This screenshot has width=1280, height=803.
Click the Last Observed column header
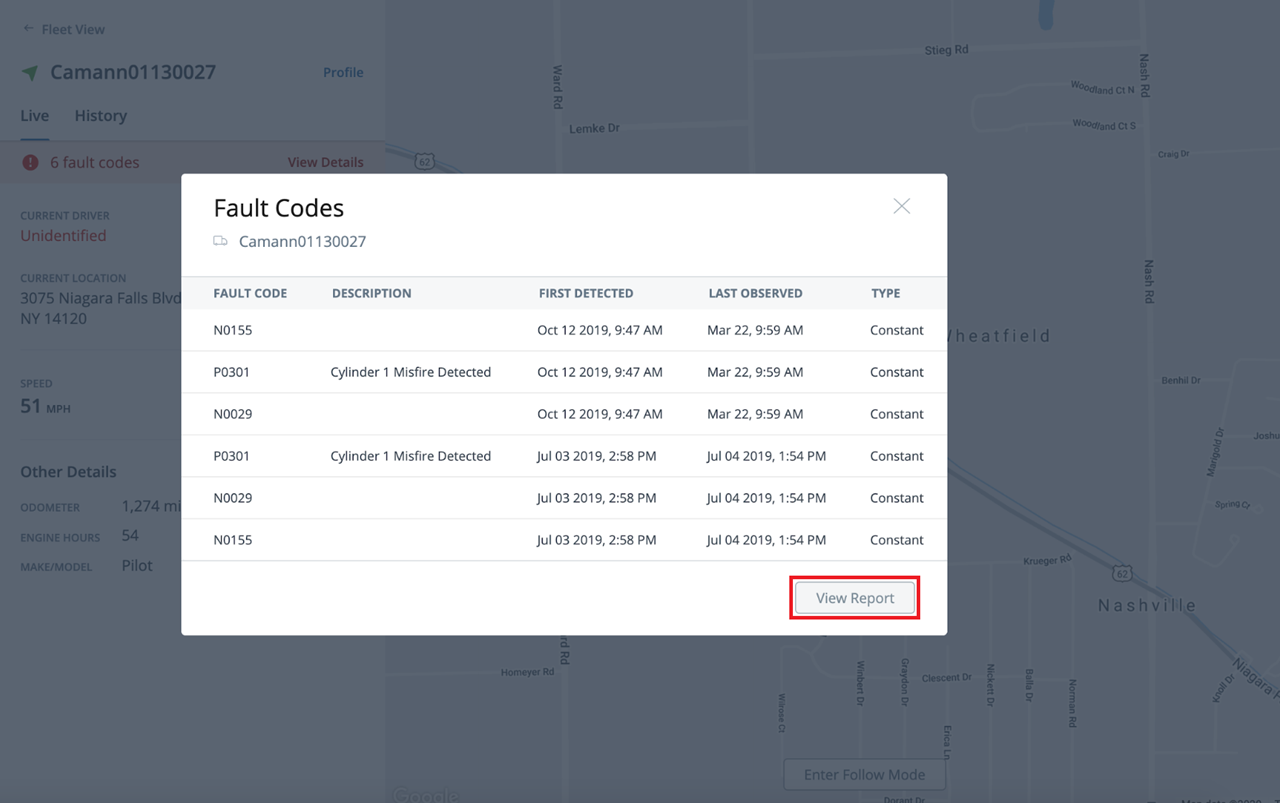pos(755,293)
